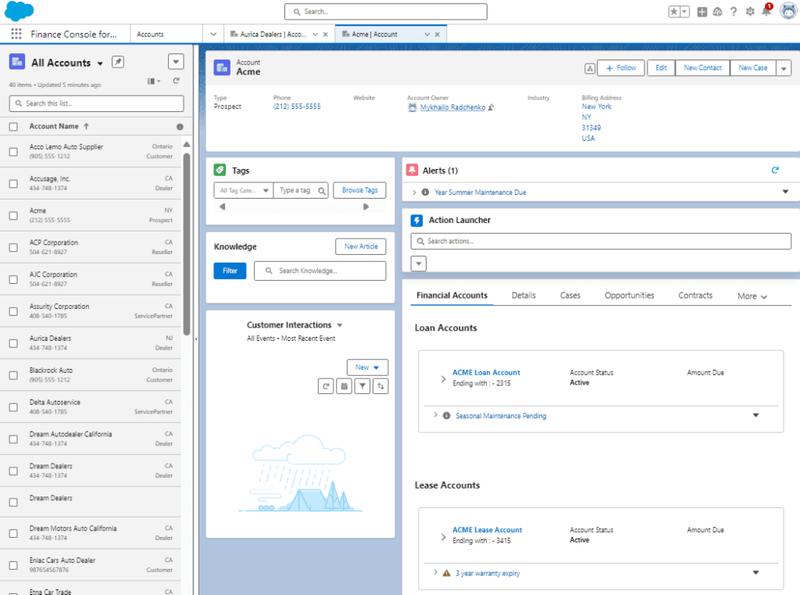Open the Accounts navigation dropdown chevron

pos(213,35)
